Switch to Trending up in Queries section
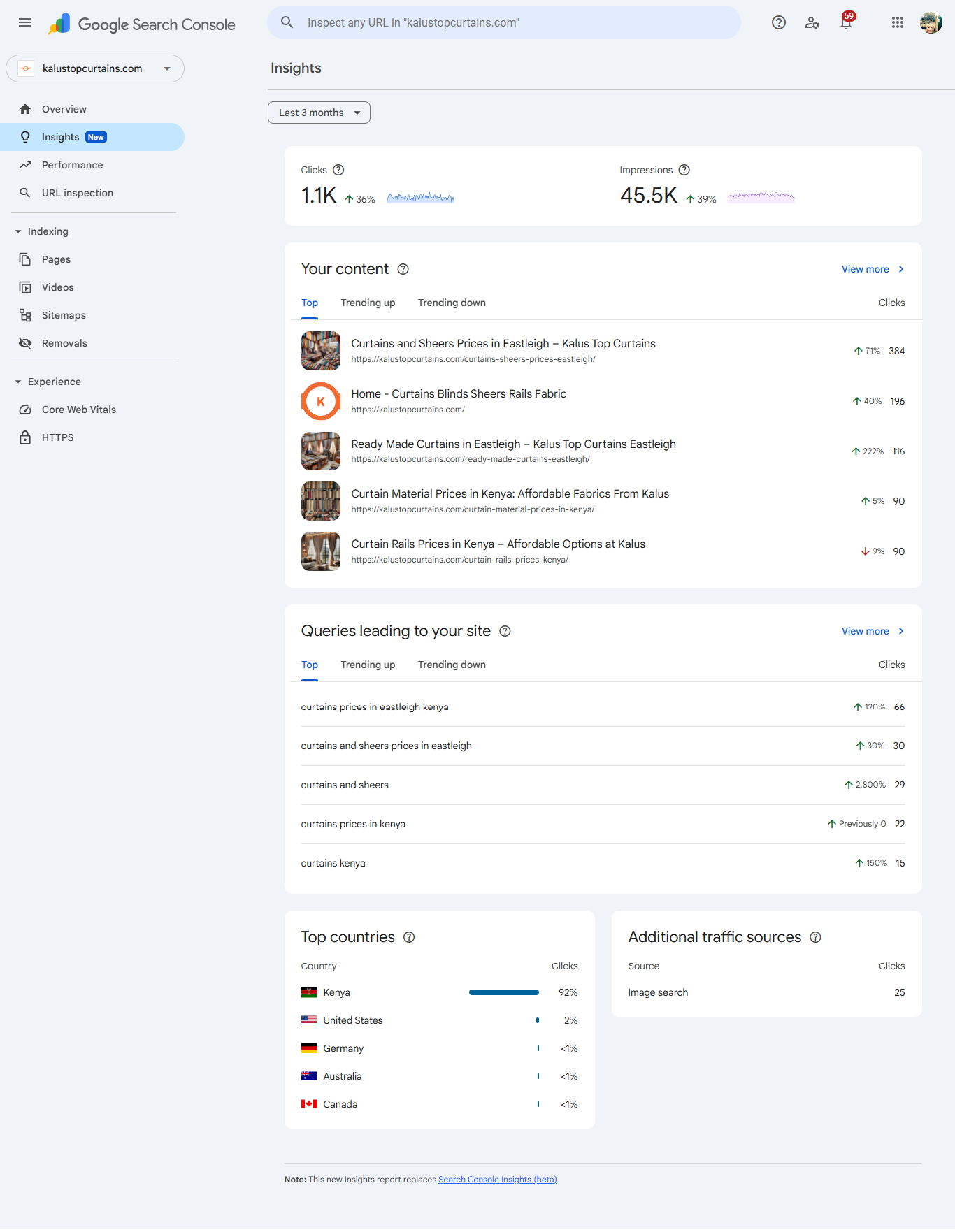The image size is (955, 1232). point(368,665)
